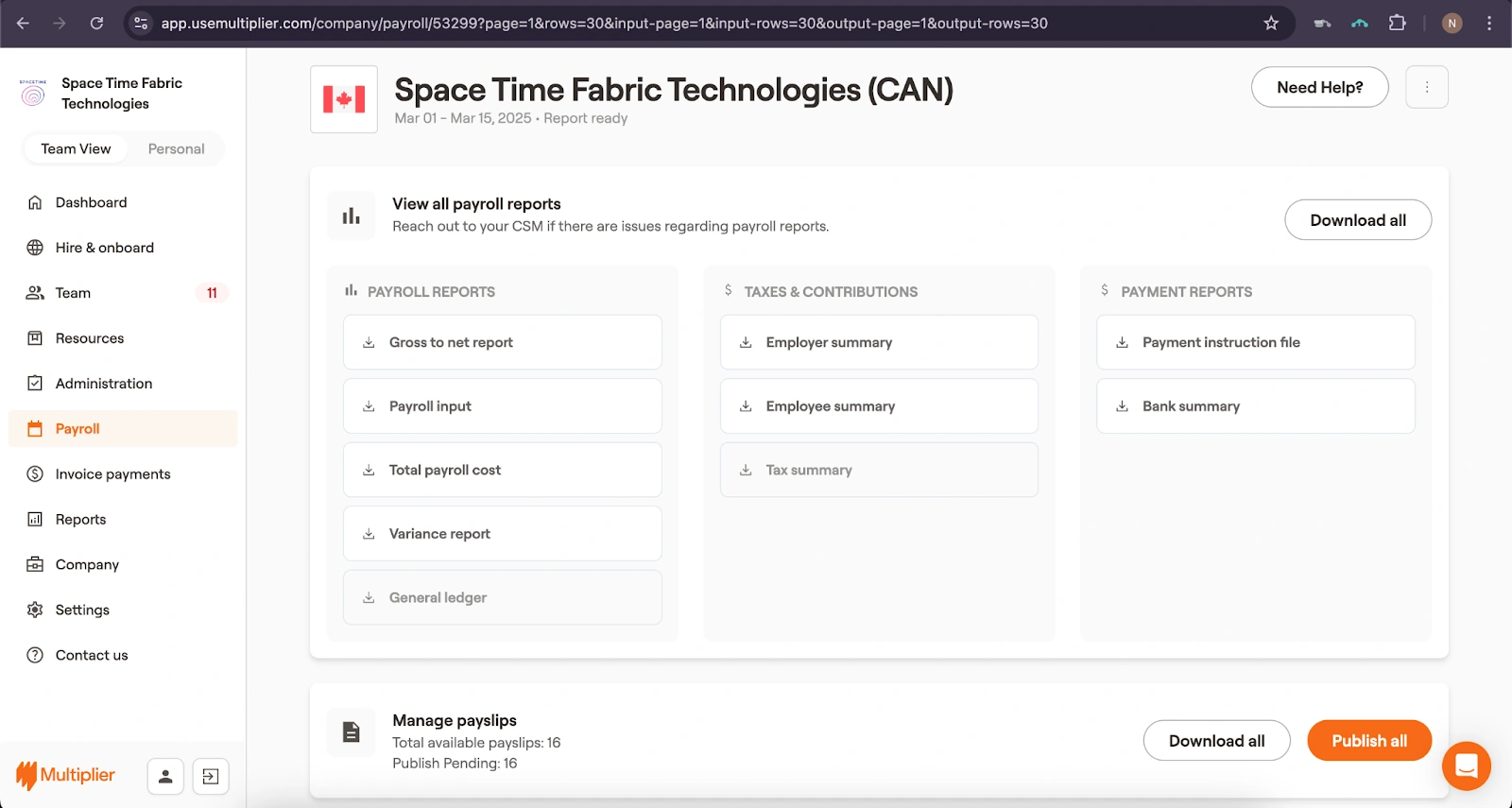Open Administration in the sidebar
Image resolution: width=1512 pixels, height=808 pixels.
pos(123,384)
